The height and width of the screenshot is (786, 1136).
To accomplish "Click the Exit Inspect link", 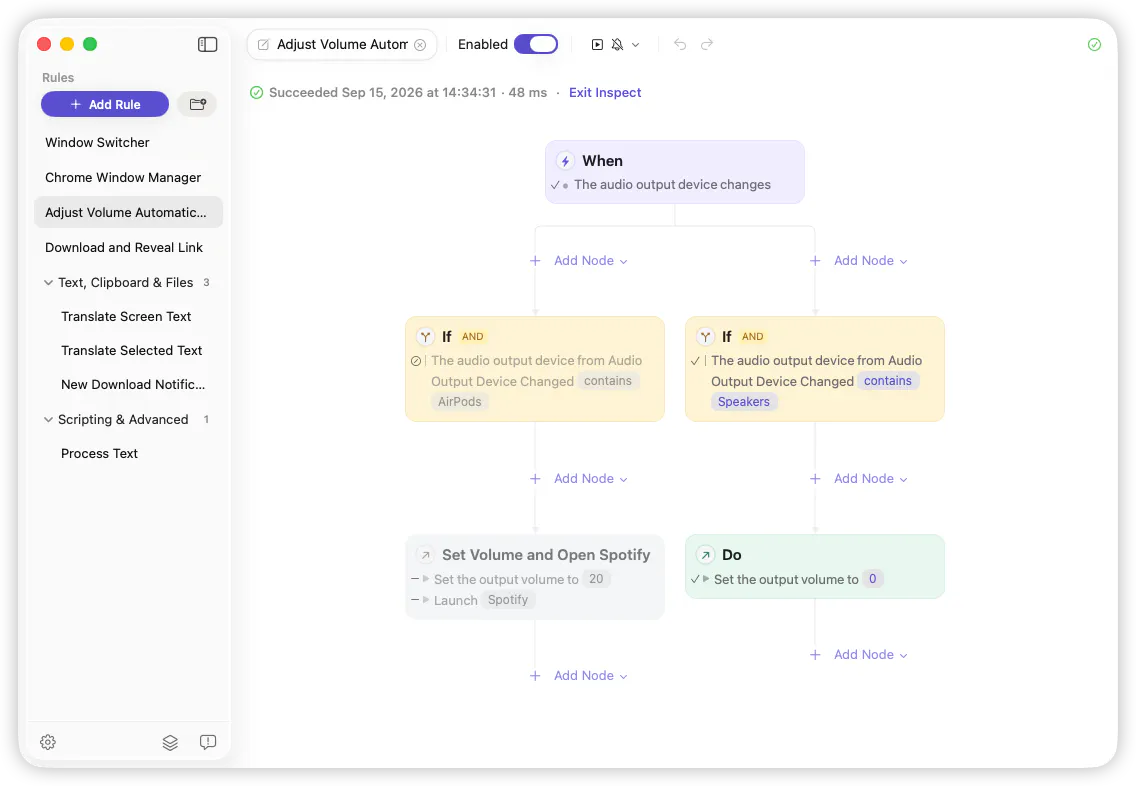I will pos(605,93).
